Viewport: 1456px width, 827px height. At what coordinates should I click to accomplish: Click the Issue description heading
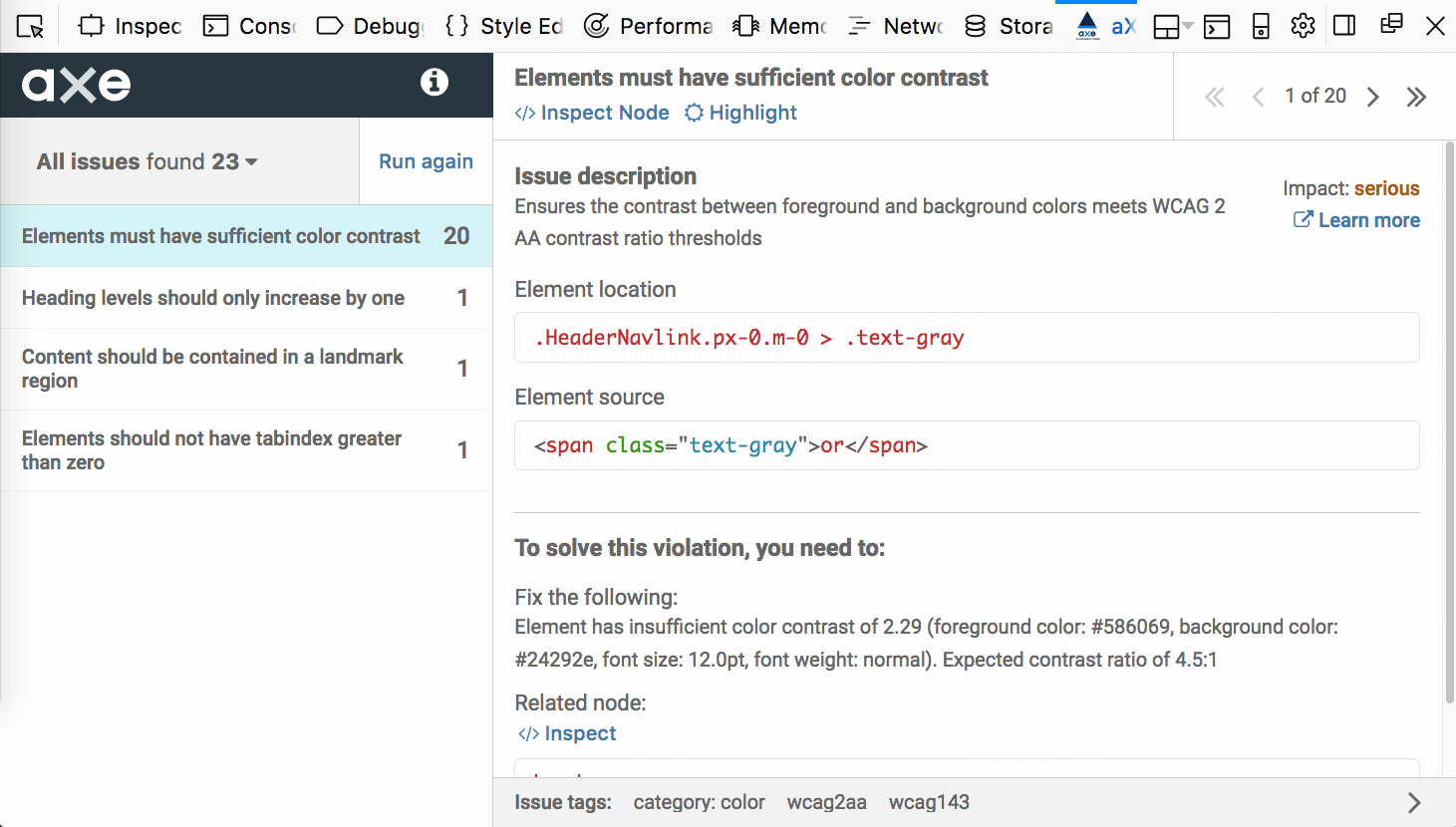click(x=605, y=176)
